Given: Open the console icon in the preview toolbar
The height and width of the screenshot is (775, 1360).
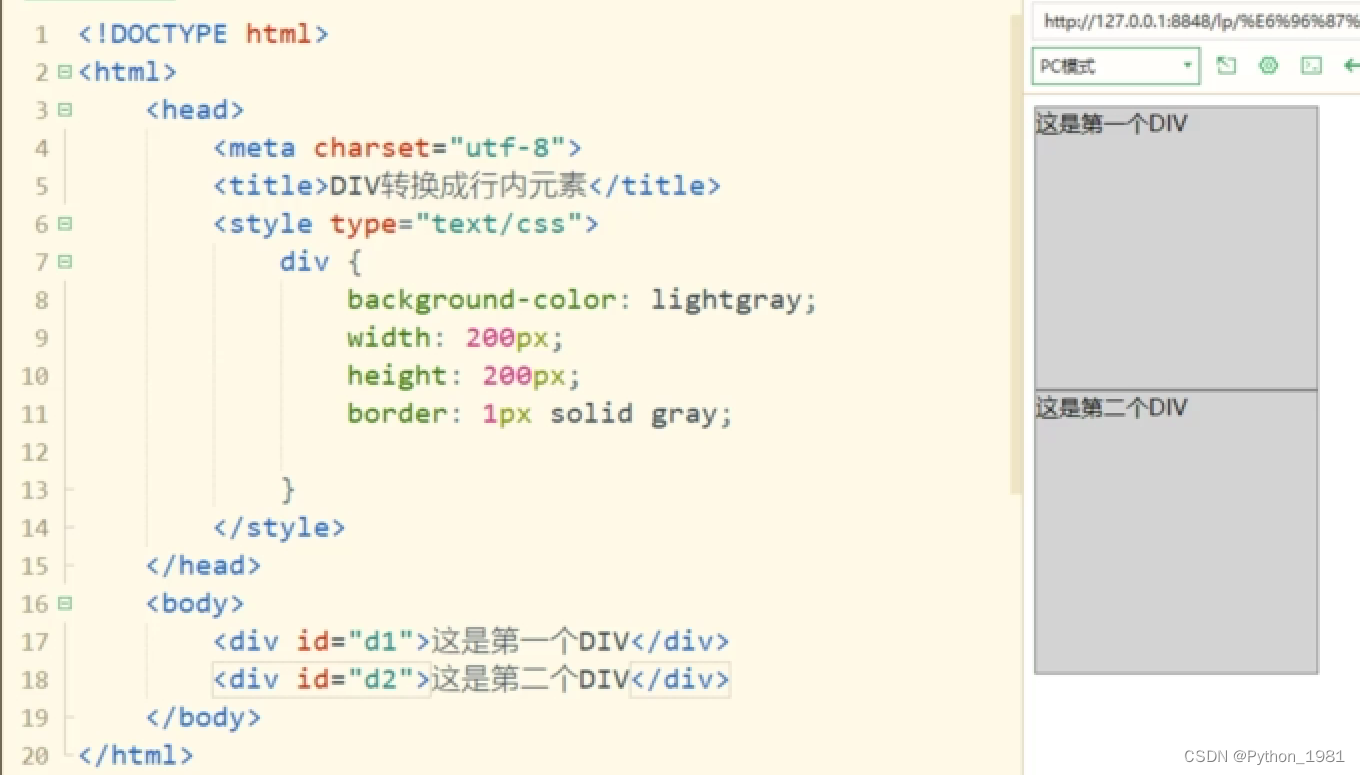Looking at the screenshot, I should click(x=1311, y=65).
